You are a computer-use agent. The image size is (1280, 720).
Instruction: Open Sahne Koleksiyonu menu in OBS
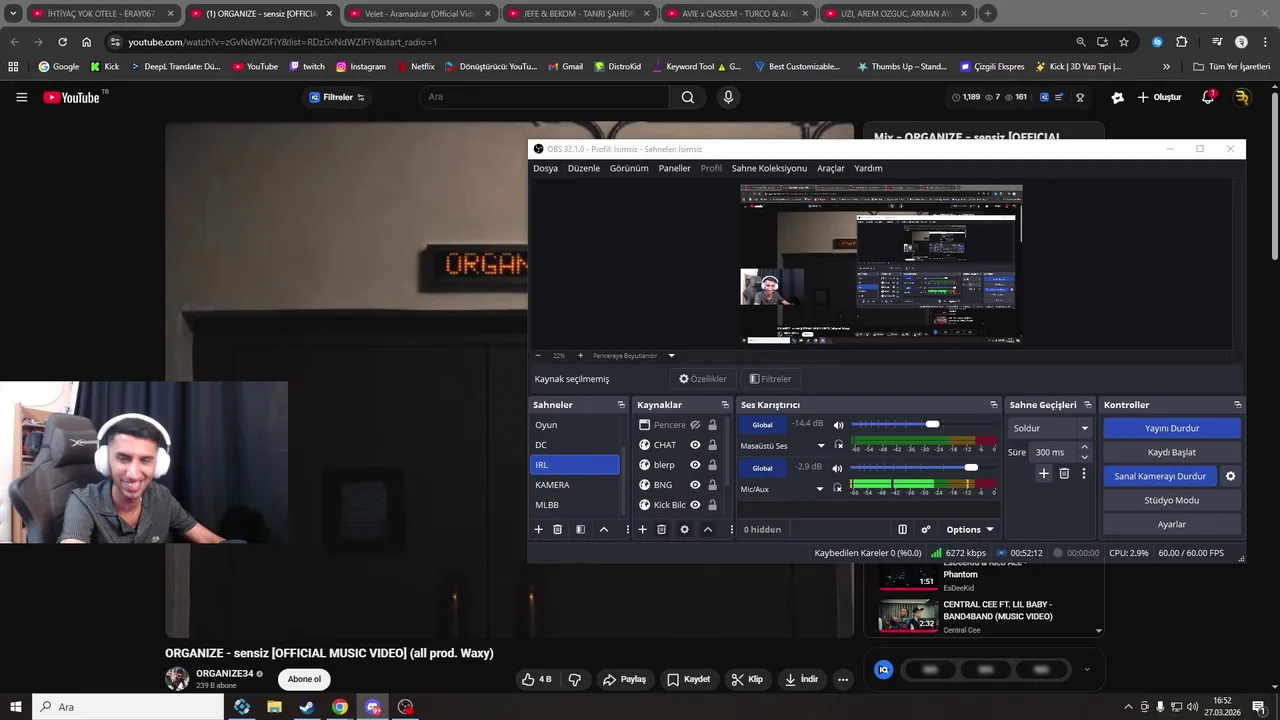pyautogui.click(x=769, y=168)
